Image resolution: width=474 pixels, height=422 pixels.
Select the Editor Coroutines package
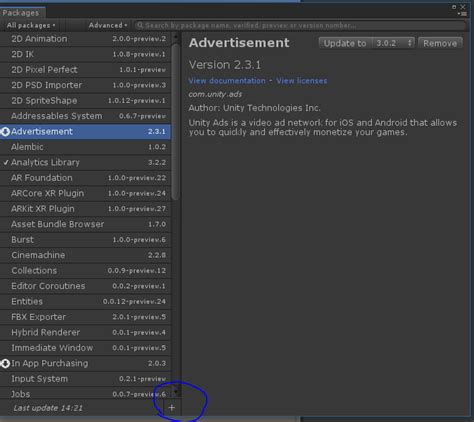(85, 286)
